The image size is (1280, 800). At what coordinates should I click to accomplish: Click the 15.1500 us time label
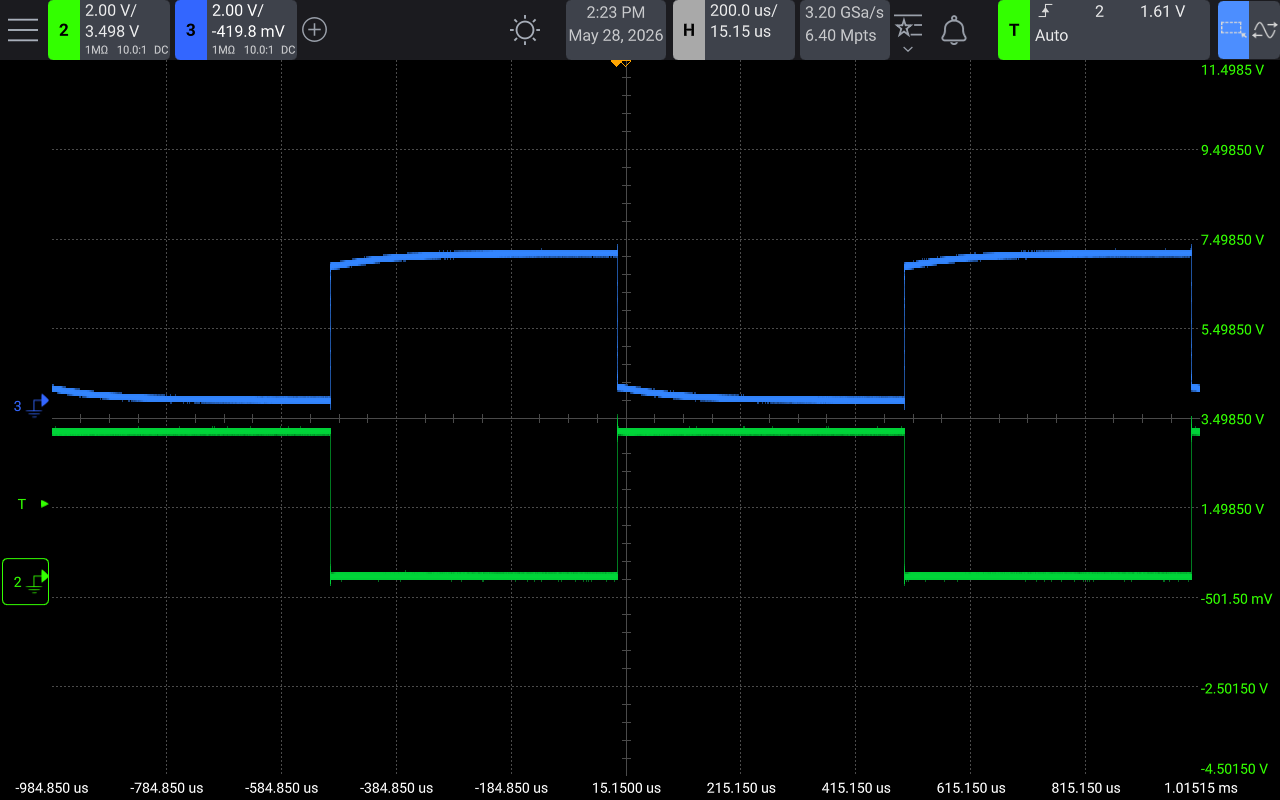point(626,788)
